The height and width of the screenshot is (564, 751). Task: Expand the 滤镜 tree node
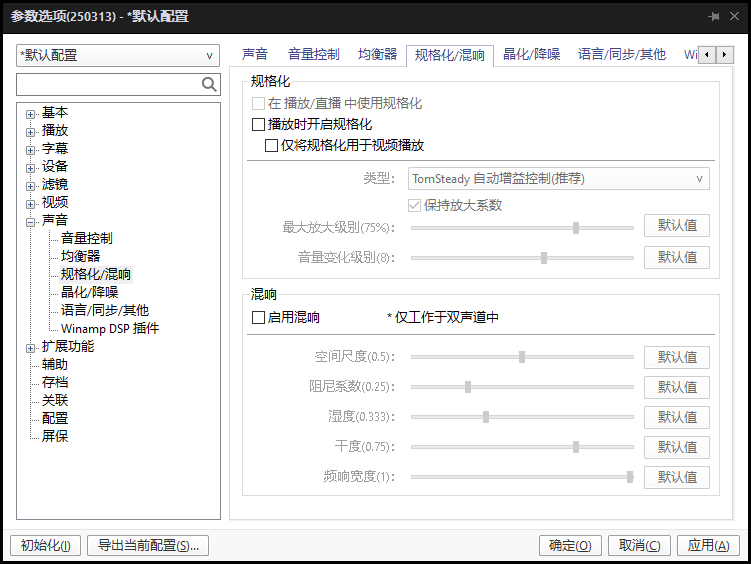coord(31,186)
